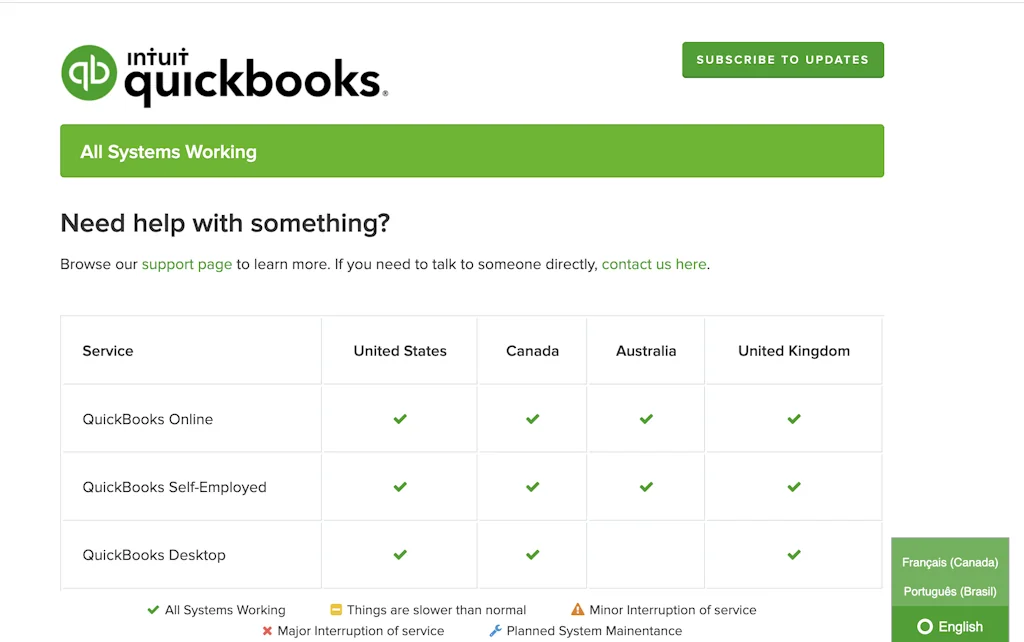
Task: Click the QuickBooks Desktop service row label
Action: pyautogui.click(x=154, y=555)
